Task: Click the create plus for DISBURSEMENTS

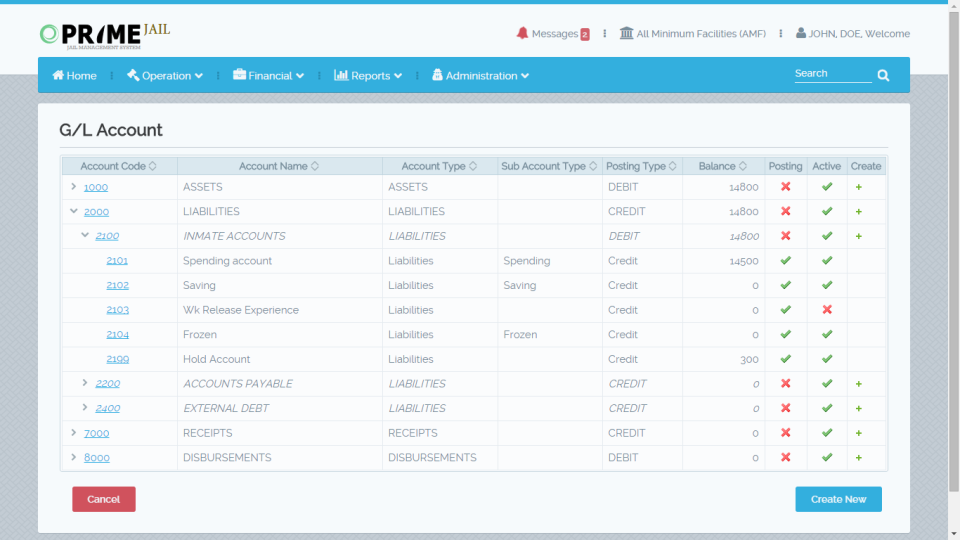Action: [858, 457]
